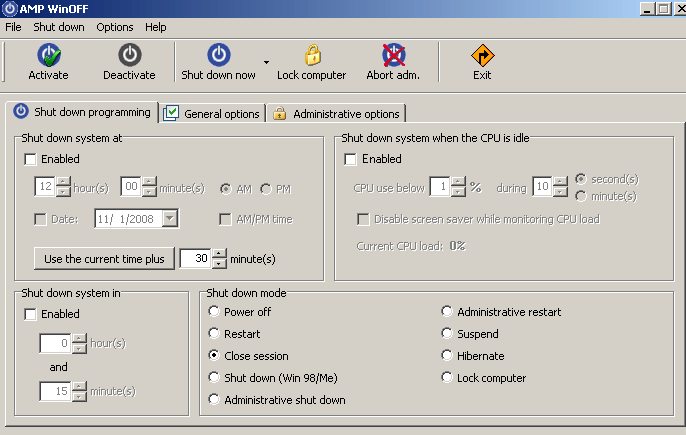Open the File menu
686x435 pixels.
pos(13,27)
